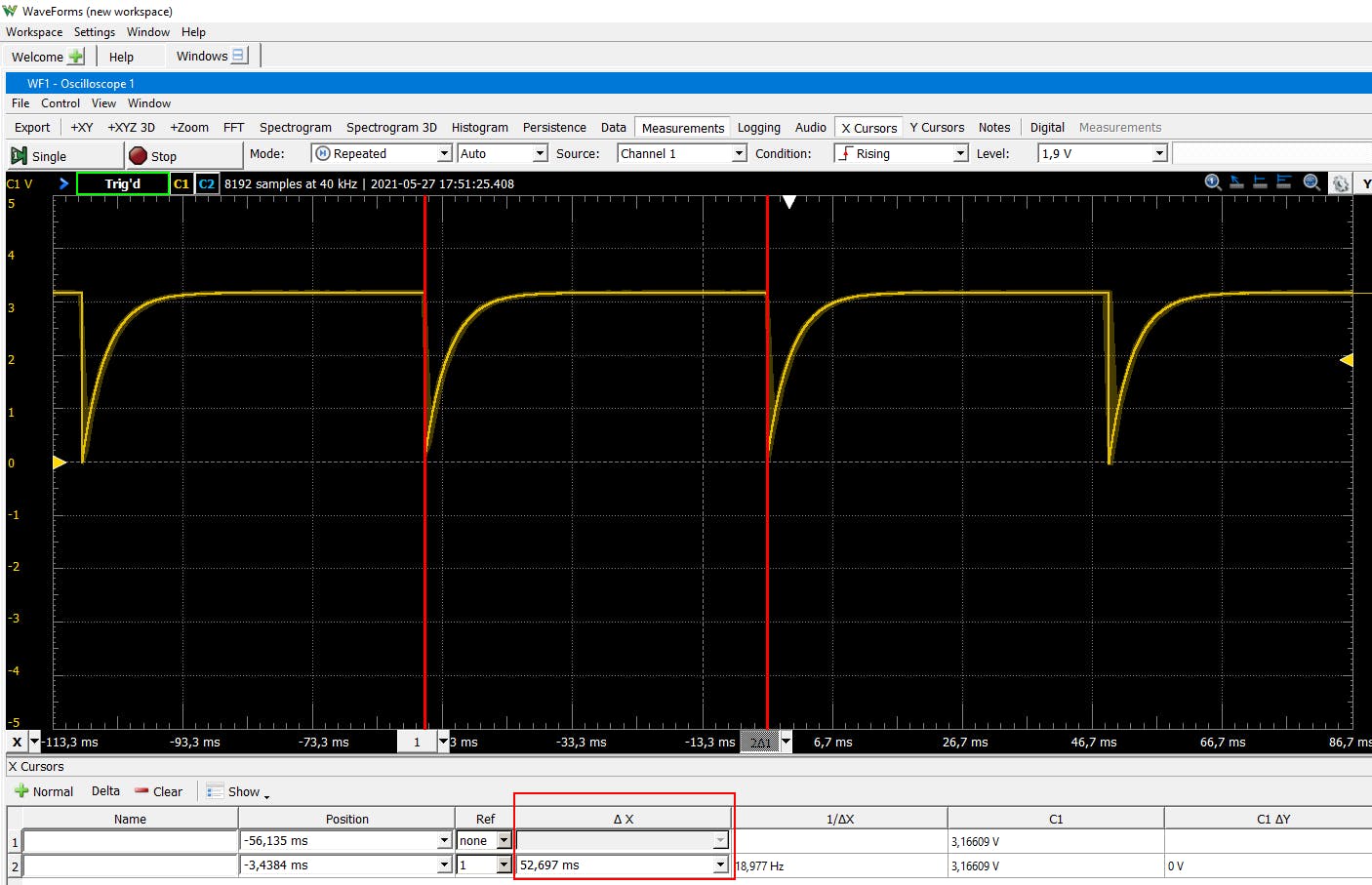This screenshot has height=885, width=1372.
Task: Toggle channel C1 visibility button
Action: tap(182, 183)
